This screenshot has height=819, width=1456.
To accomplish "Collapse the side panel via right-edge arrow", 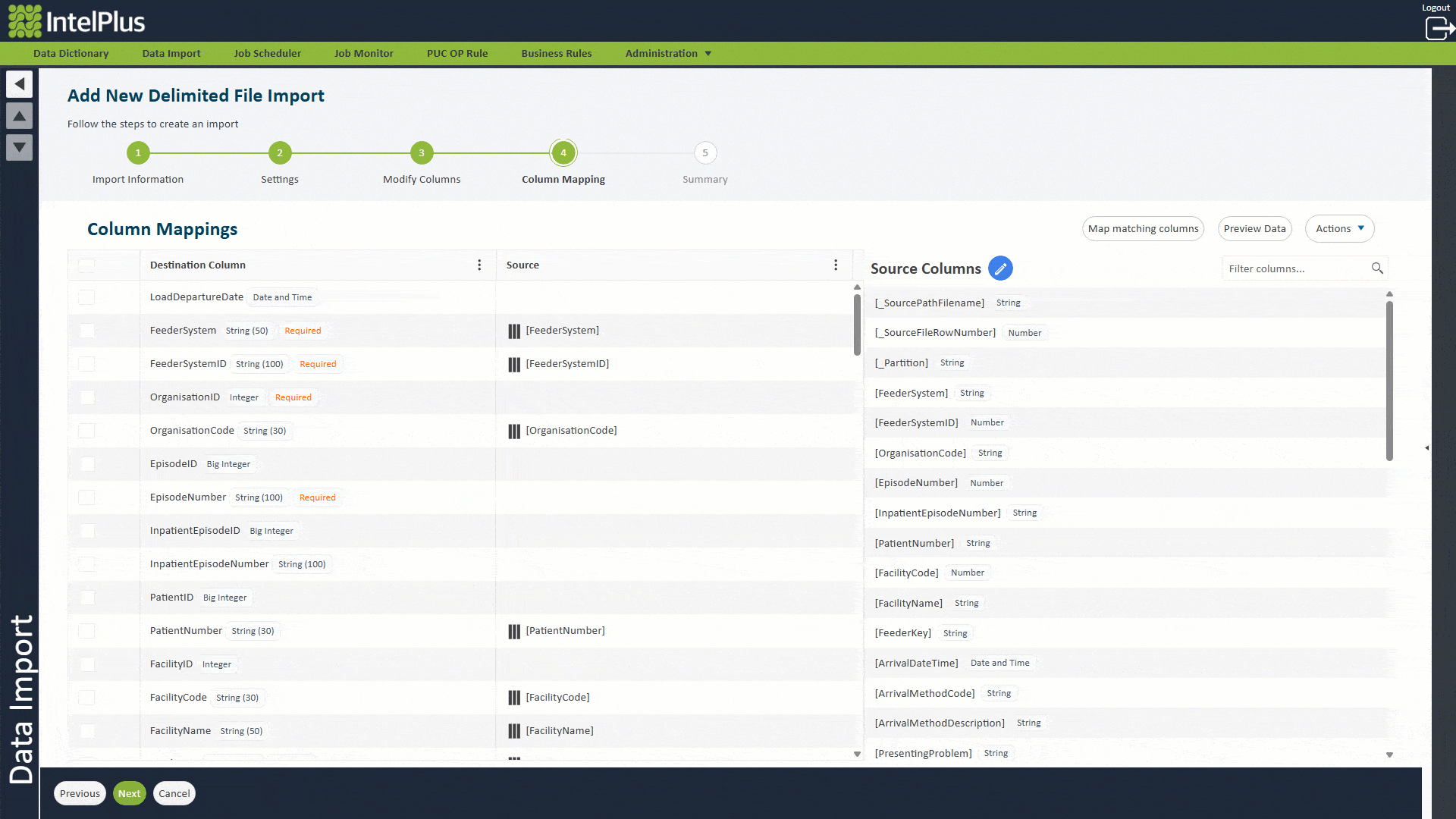I will [1426, 447].
